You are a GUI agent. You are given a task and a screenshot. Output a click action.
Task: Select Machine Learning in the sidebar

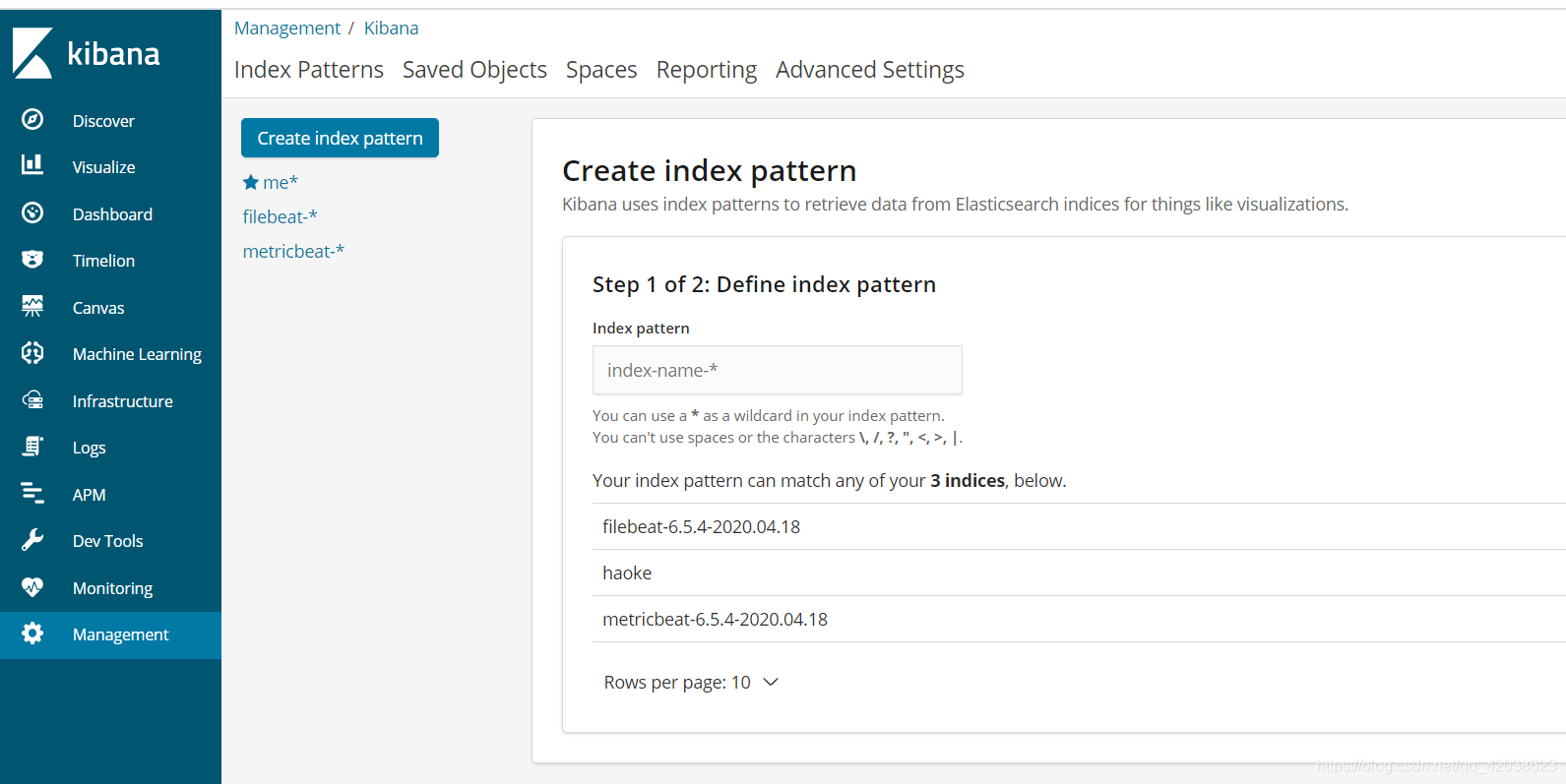137,354
